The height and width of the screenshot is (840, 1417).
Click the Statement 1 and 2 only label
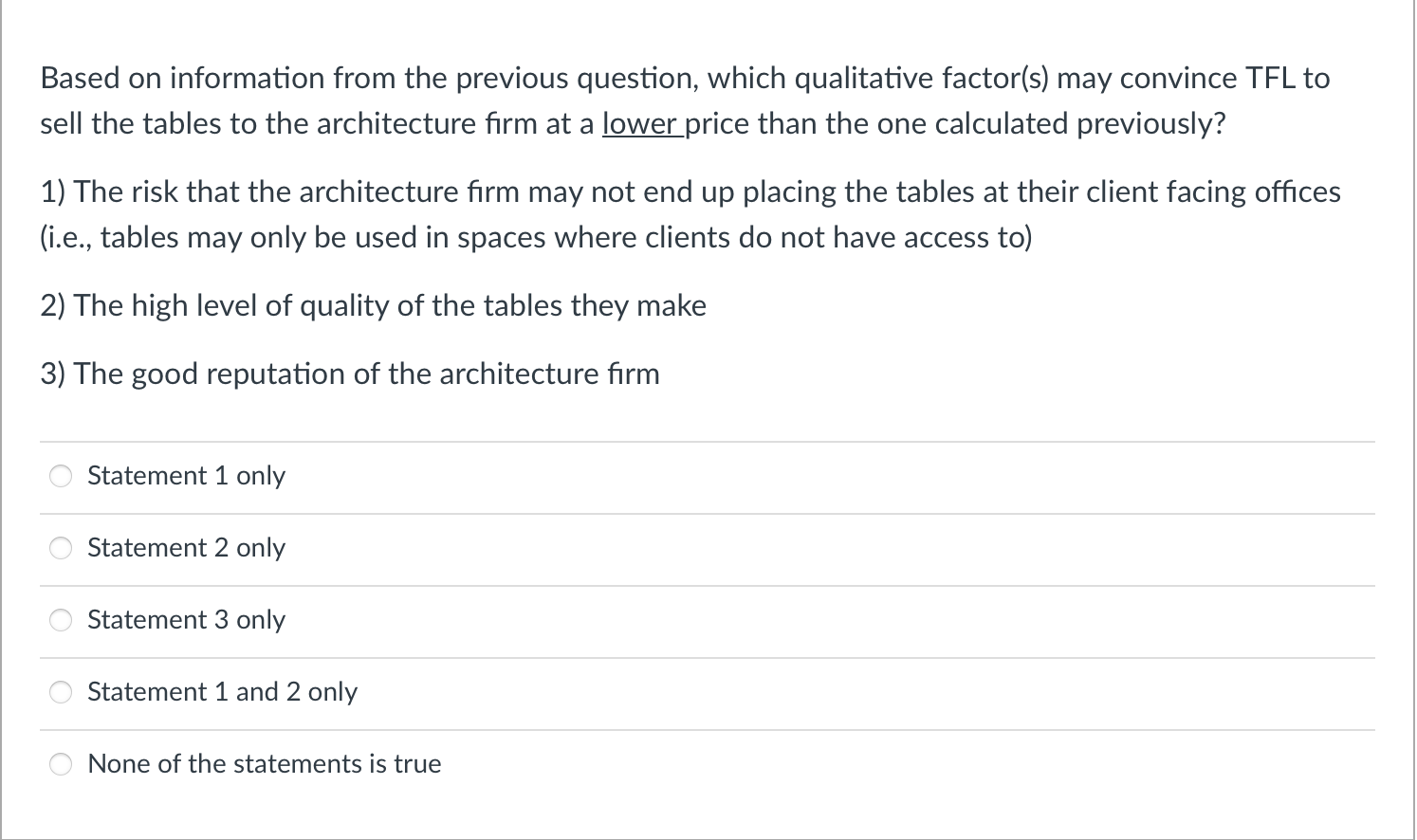pyautogui.click(x=222, y=692)
